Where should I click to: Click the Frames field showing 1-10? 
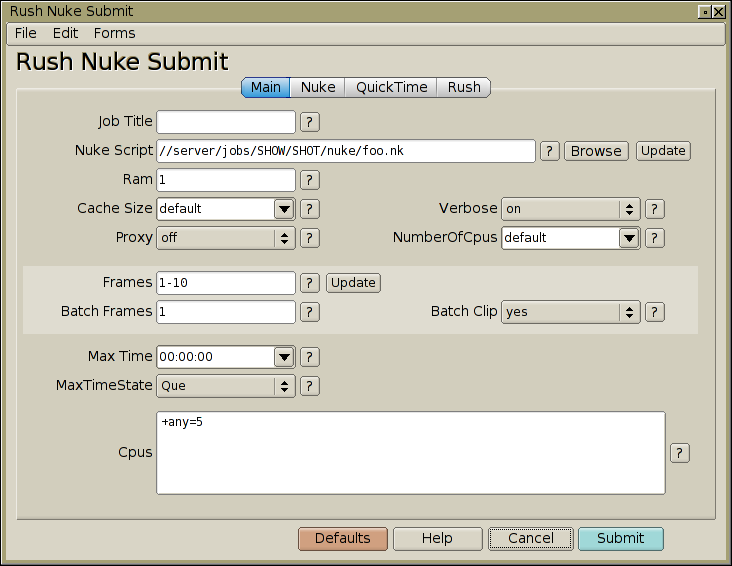click(226, 283)
